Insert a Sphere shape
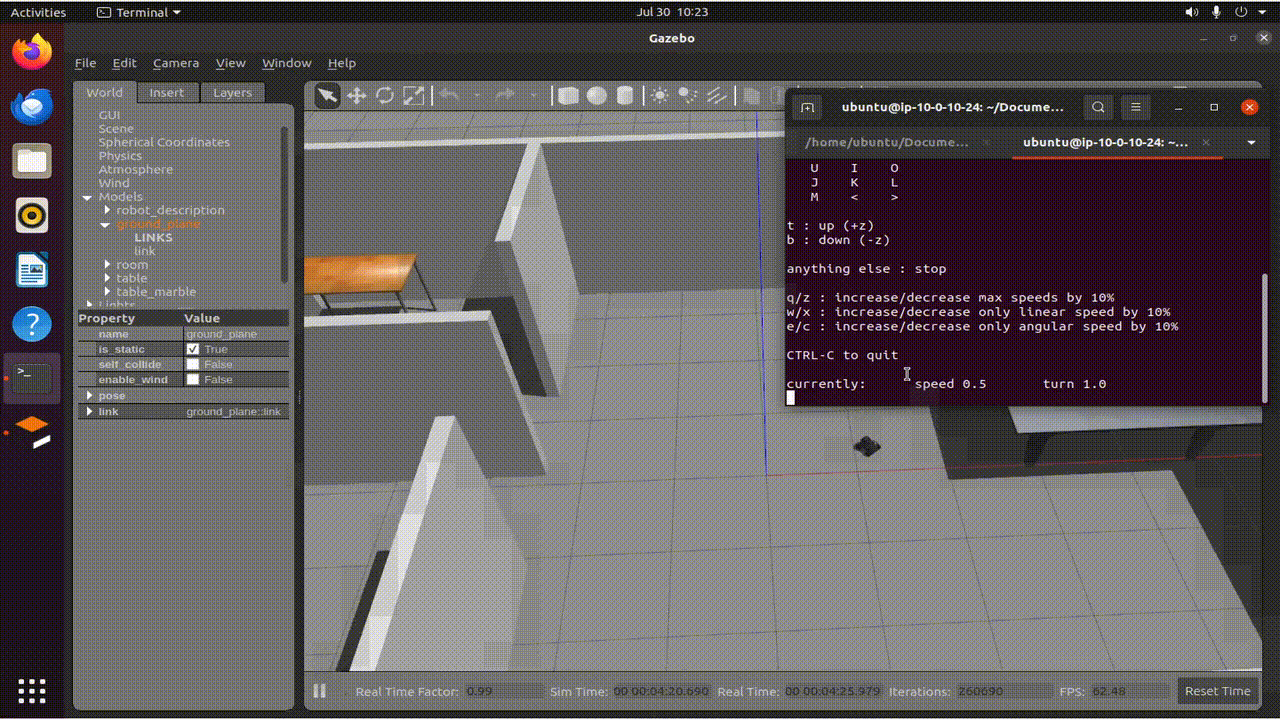 pos(597,96)
